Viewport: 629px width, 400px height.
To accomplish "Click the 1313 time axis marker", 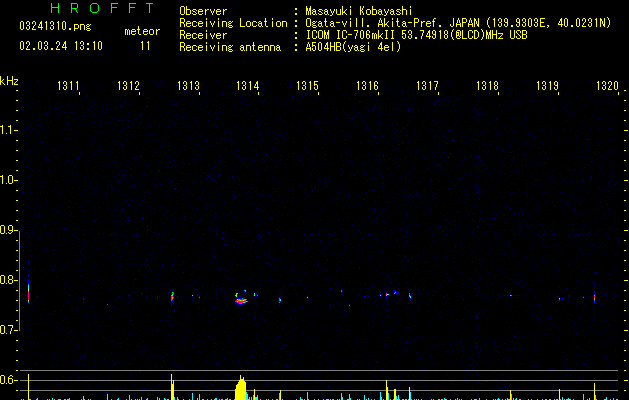I will coord(188,85).
